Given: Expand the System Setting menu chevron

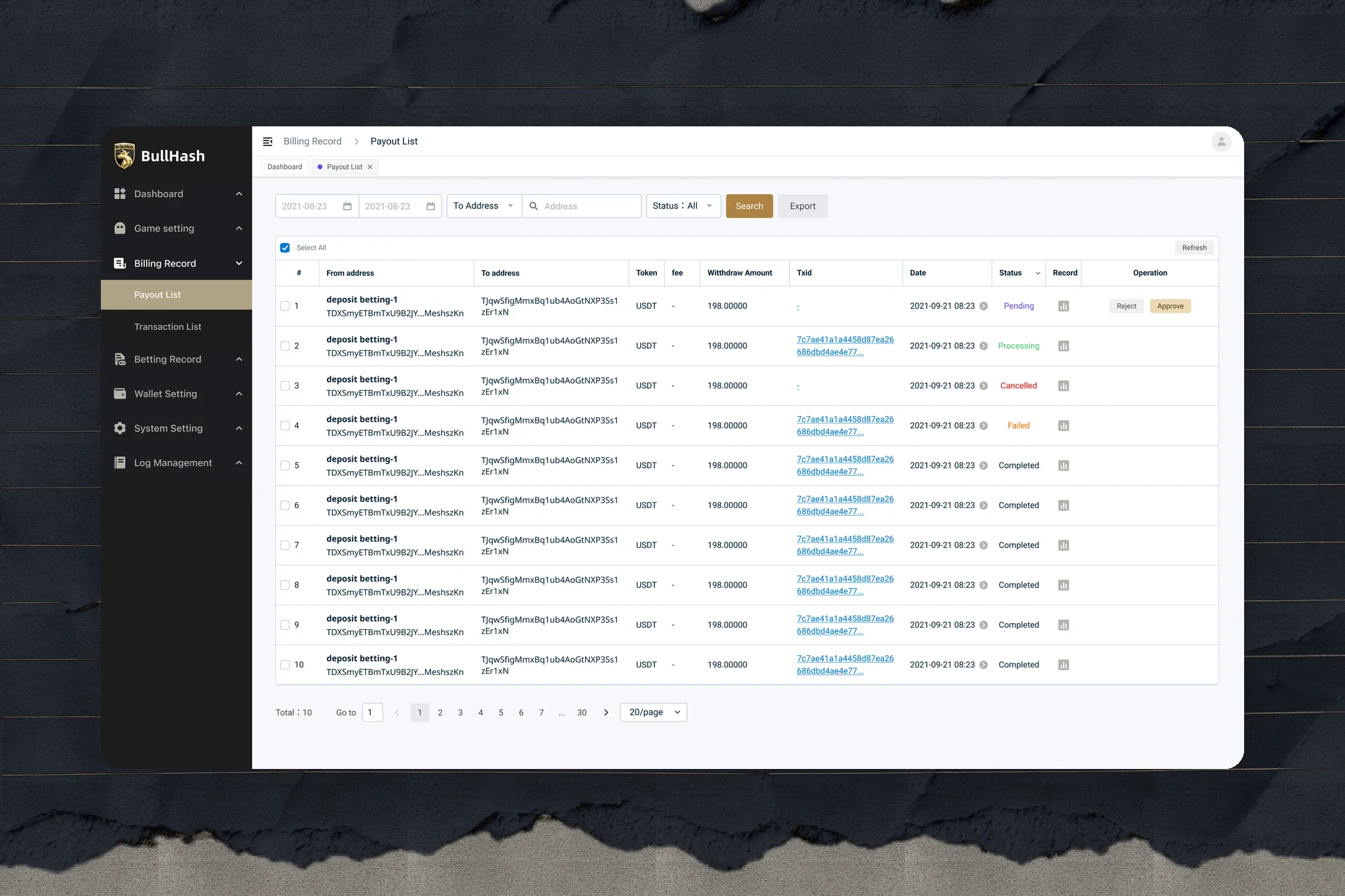Looking at the screenshot, I should pyautogui.click(x=239, y=428).
